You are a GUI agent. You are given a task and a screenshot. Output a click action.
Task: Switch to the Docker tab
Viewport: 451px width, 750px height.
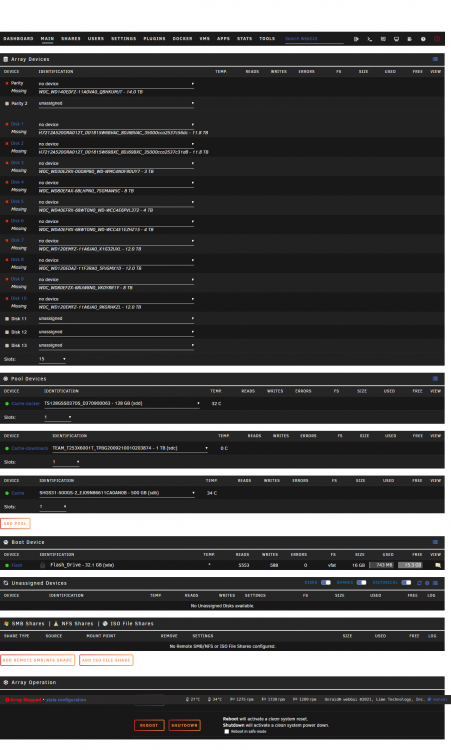(182, 39)
